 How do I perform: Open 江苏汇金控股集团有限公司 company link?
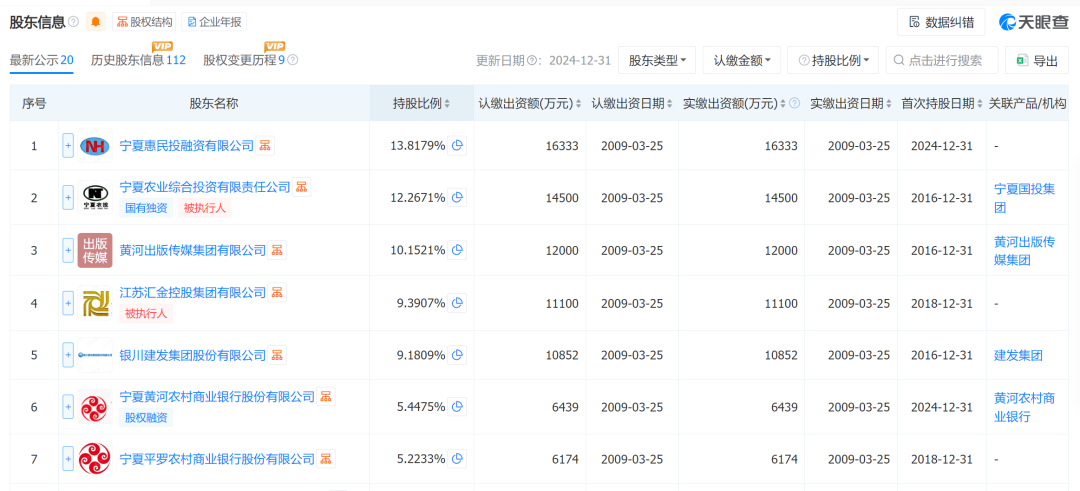click(x=193, y=293)
